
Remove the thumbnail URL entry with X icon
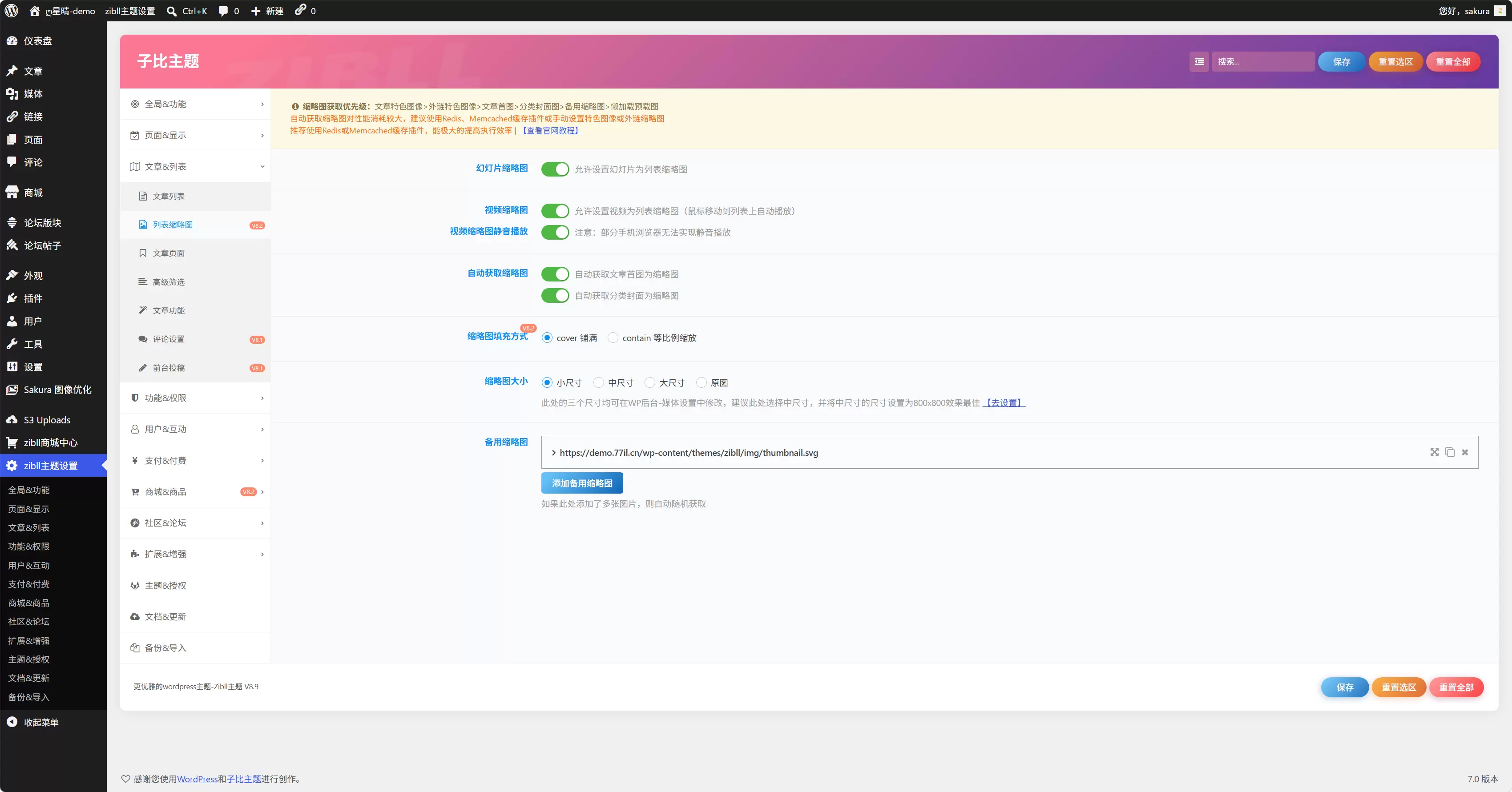(x=1465, y=452)
